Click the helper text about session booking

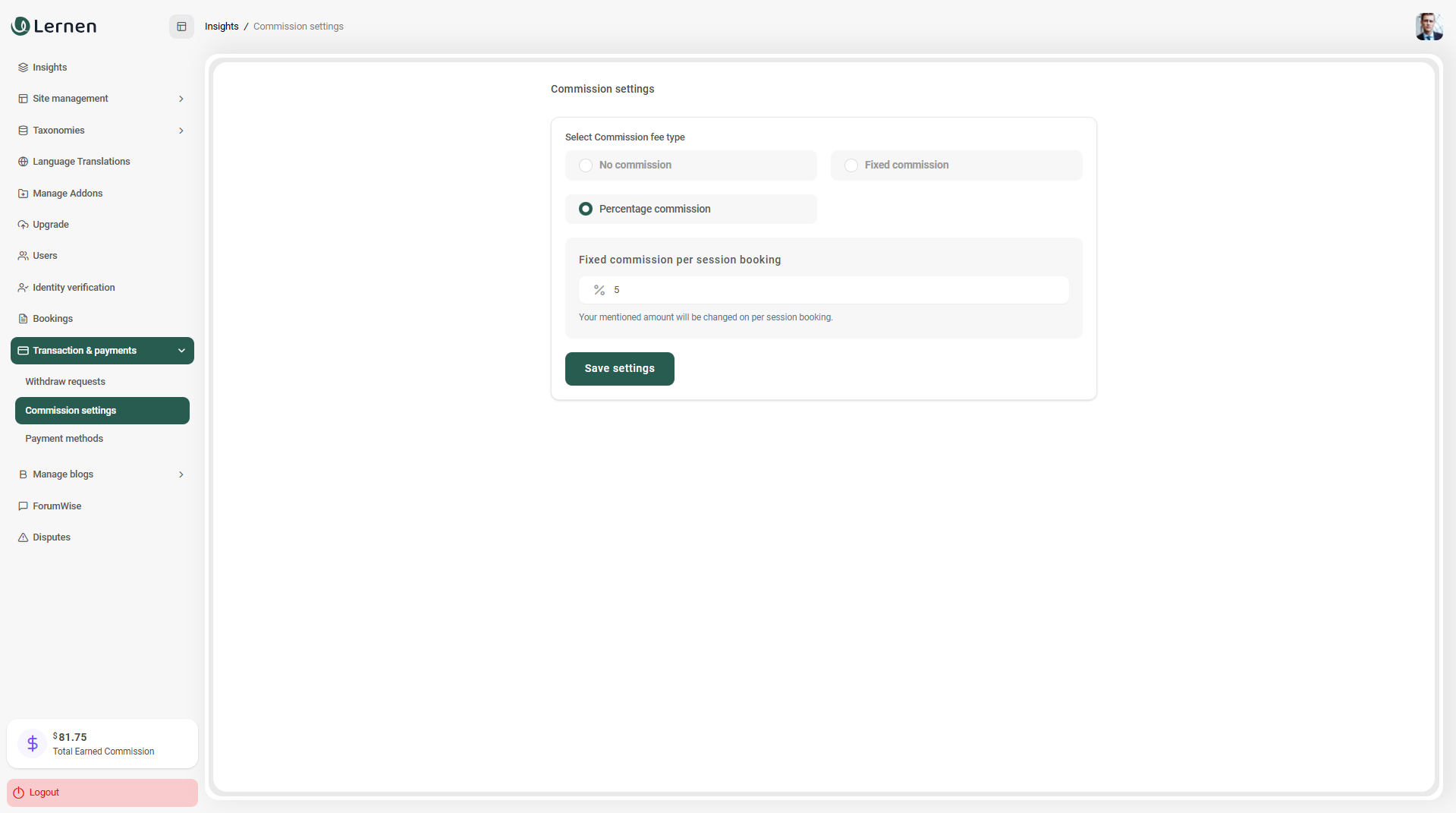pyautogui.click(x=706, y=317)
